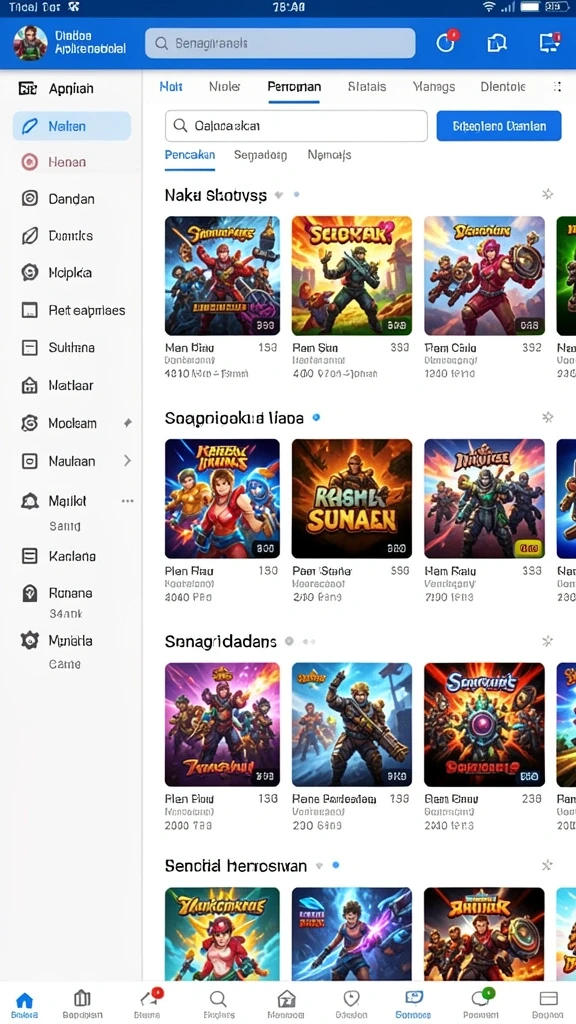Select the Semadoan sub-tab
This screenshot has height=1024, width=576.
pos(260,155)
